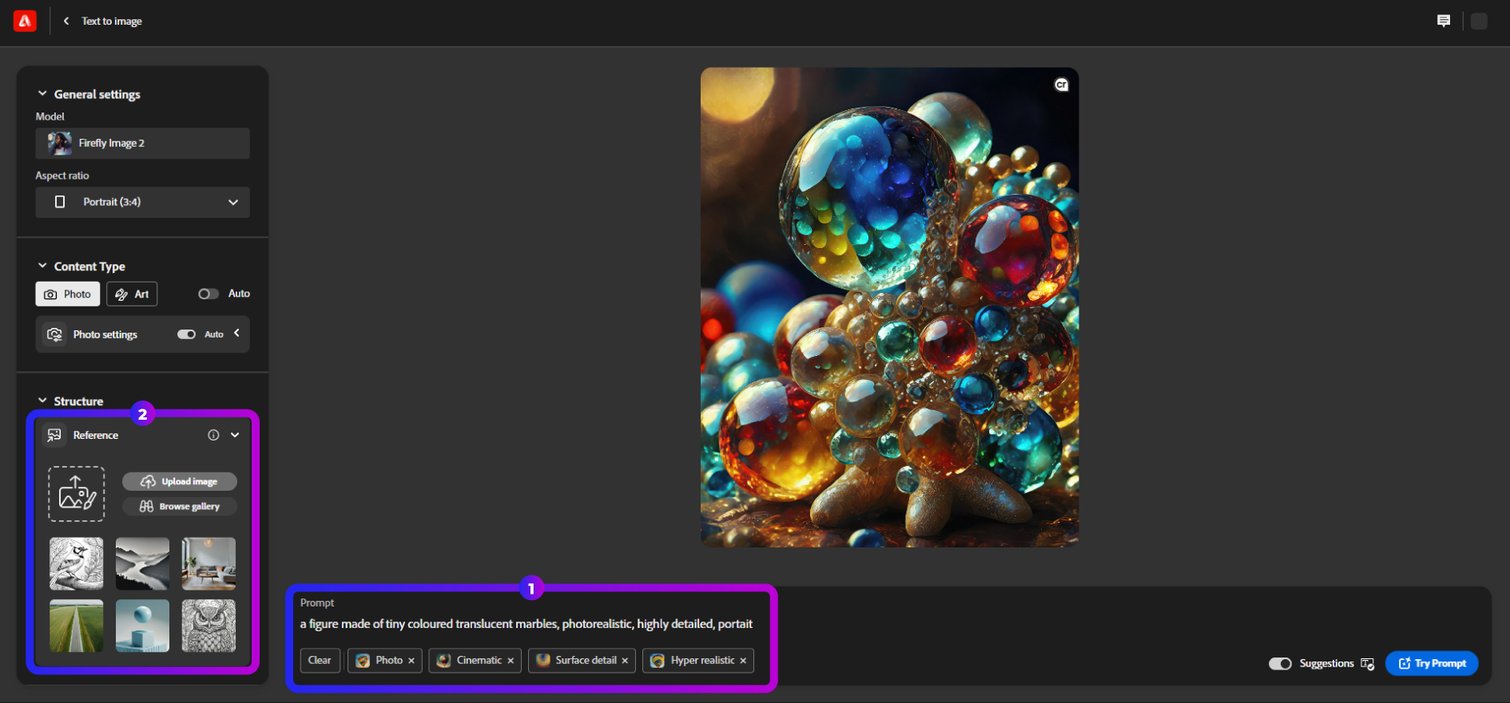Click the Try Prompt button
Viewport: 1510px width, 703px height.
pos(1432,663)
